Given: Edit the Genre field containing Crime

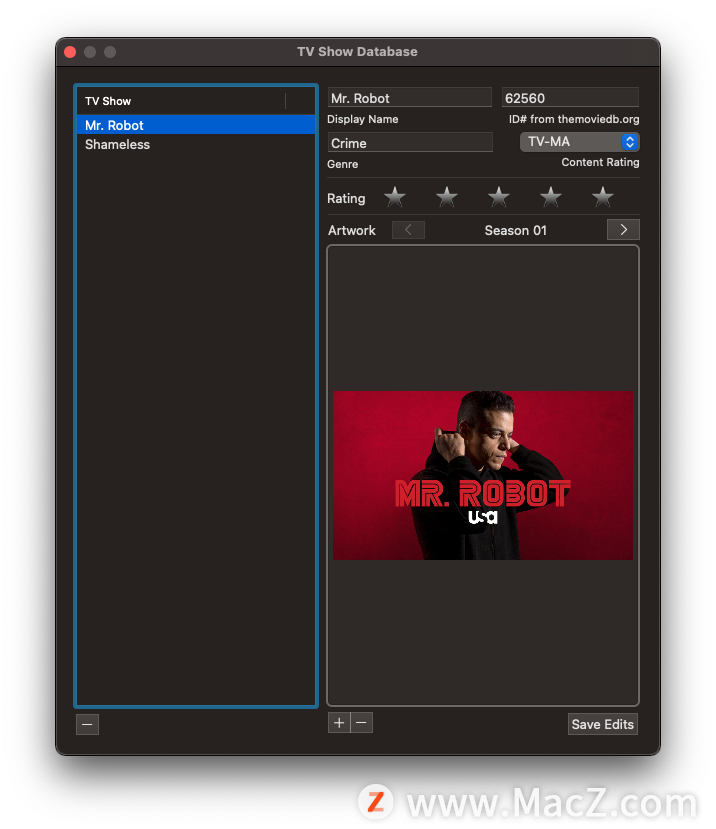Looking at the screenshot, I should point(410,143).
